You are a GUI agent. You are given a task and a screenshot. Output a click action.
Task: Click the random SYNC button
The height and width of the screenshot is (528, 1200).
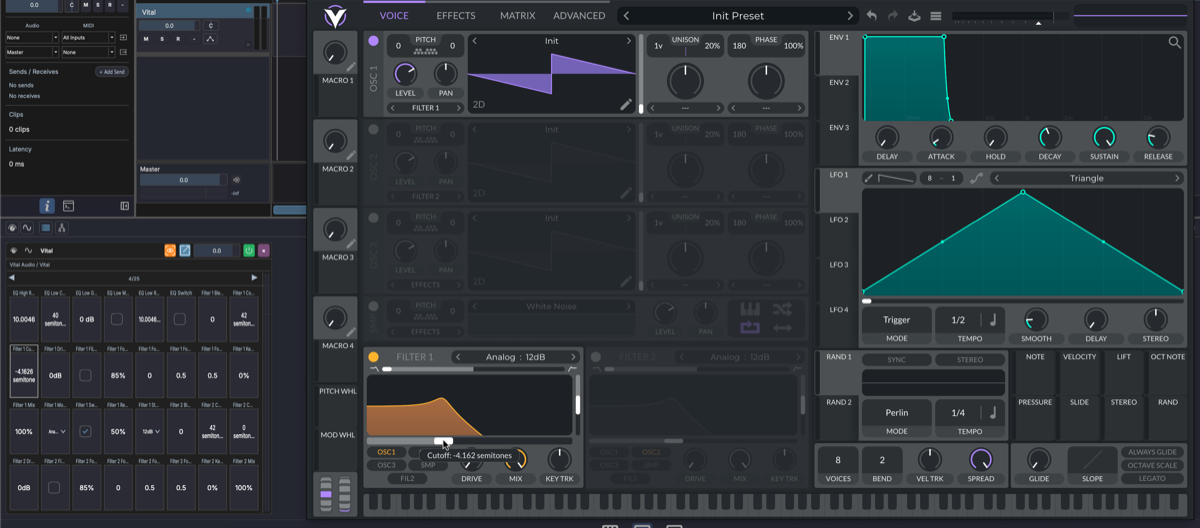(896, 360)
